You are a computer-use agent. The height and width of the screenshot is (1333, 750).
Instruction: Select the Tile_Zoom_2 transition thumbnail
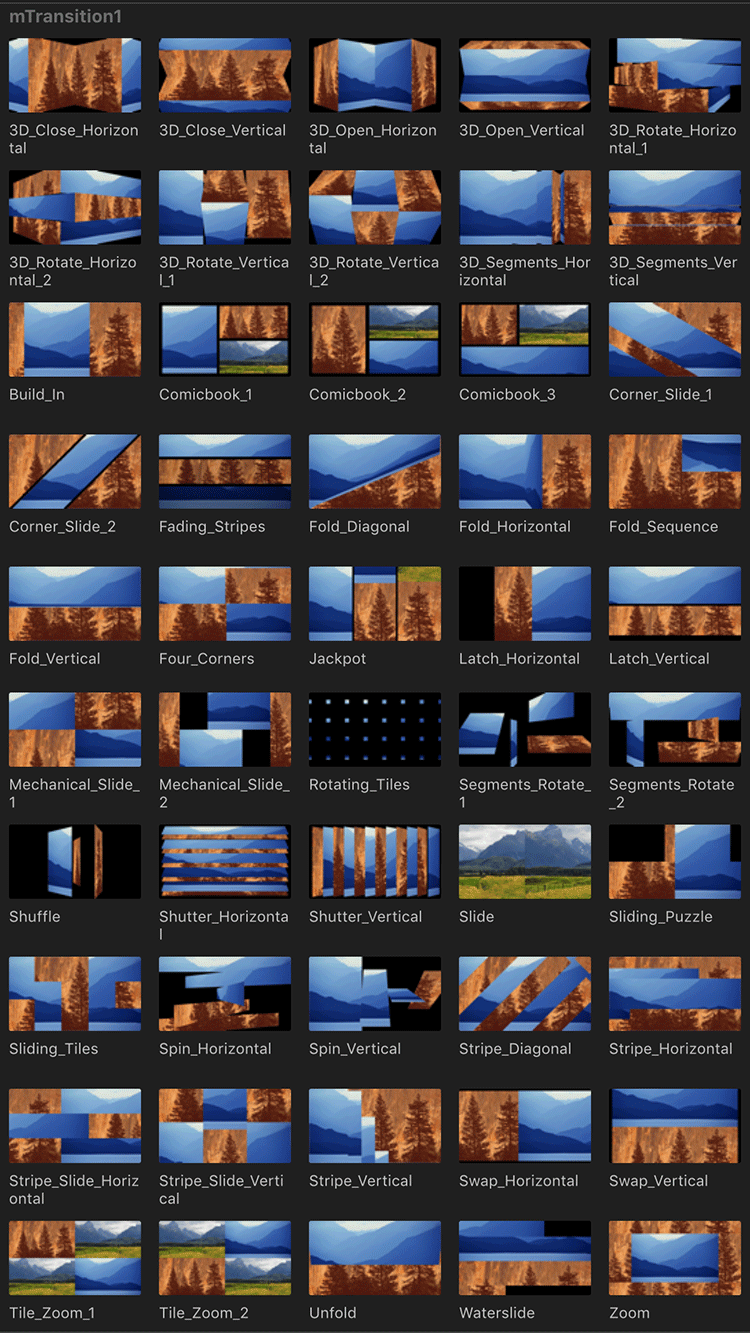coord(225,1257)
